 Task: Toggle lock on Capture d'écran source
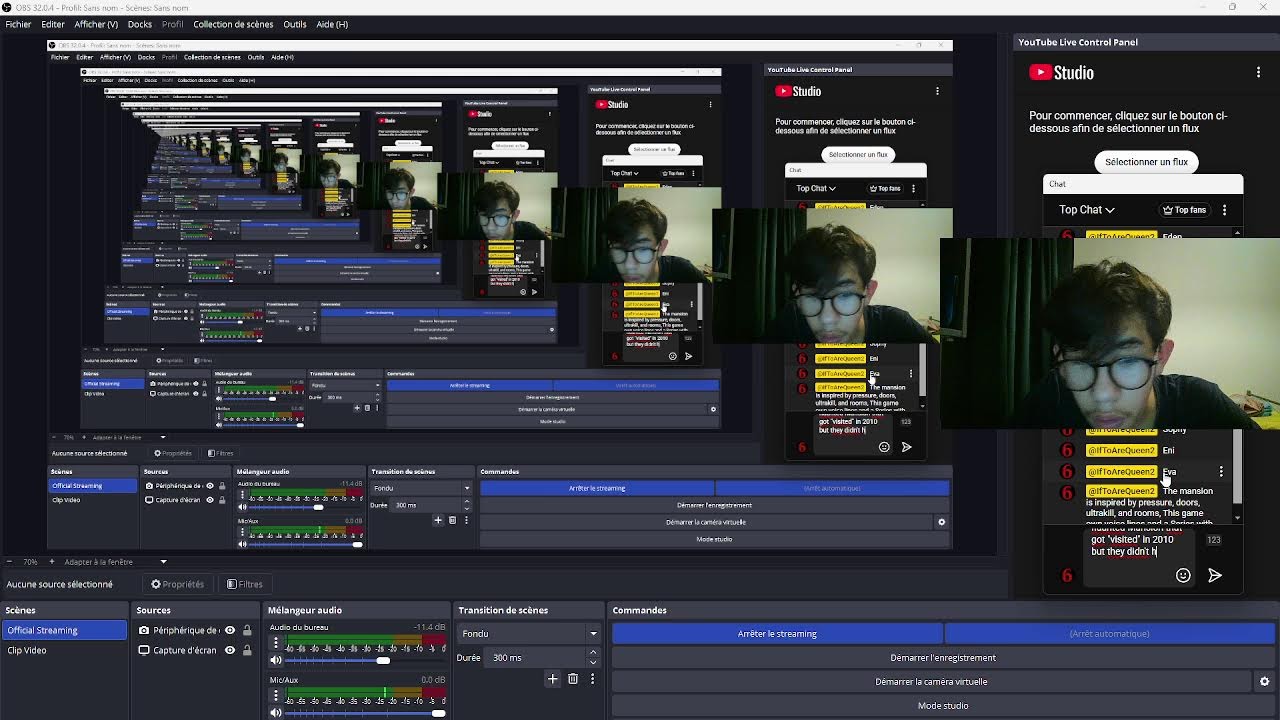(x=247, y=650)
